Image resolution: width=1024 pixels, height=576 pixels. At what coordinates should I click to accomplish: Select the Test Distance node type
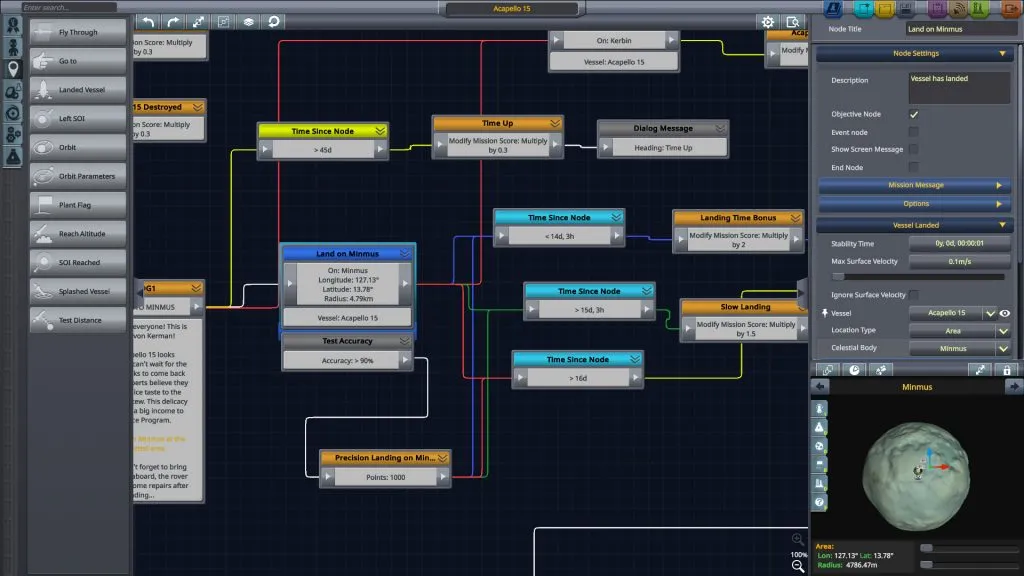78,320
